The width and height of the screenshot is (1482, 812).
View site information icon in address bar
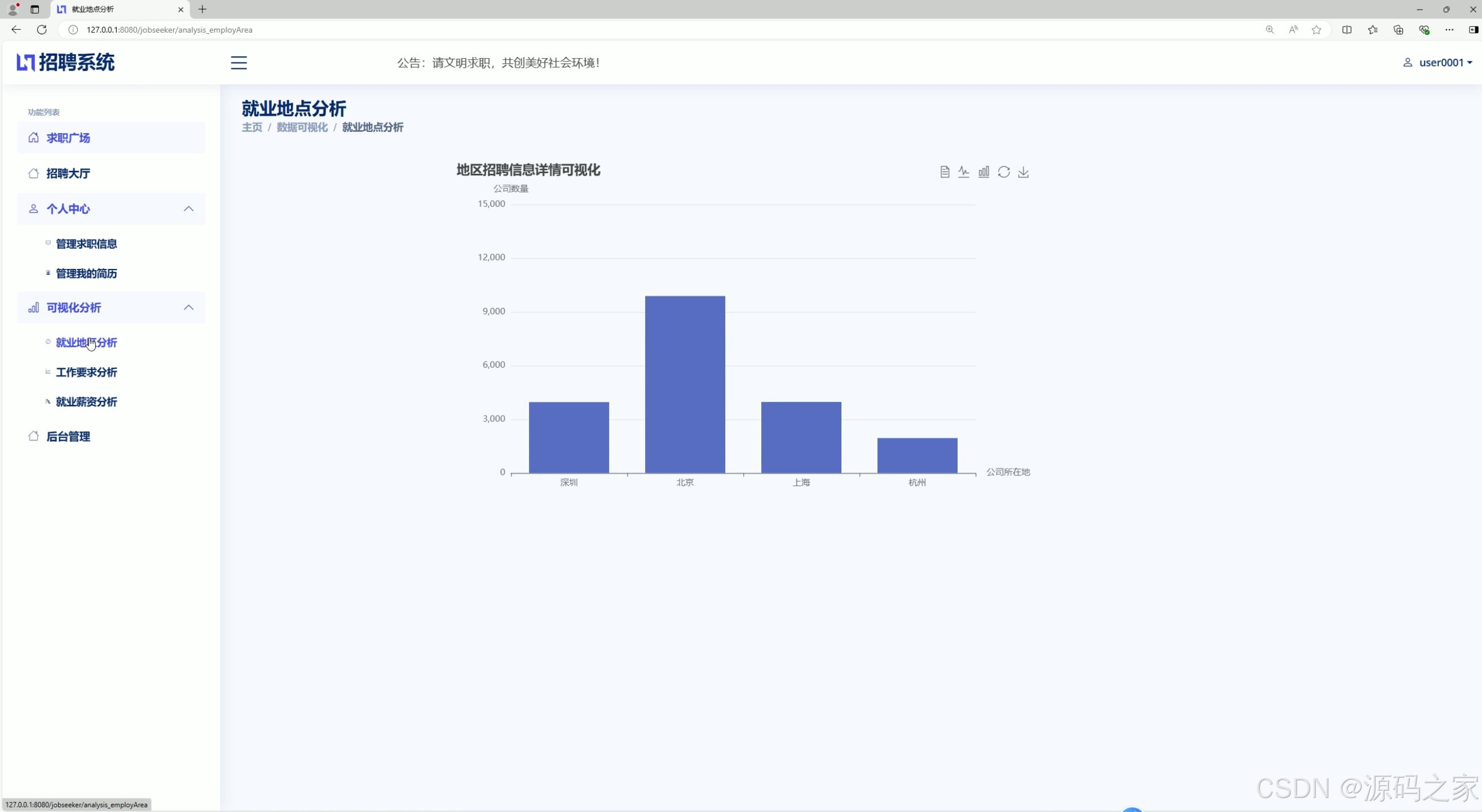[73, 30]
